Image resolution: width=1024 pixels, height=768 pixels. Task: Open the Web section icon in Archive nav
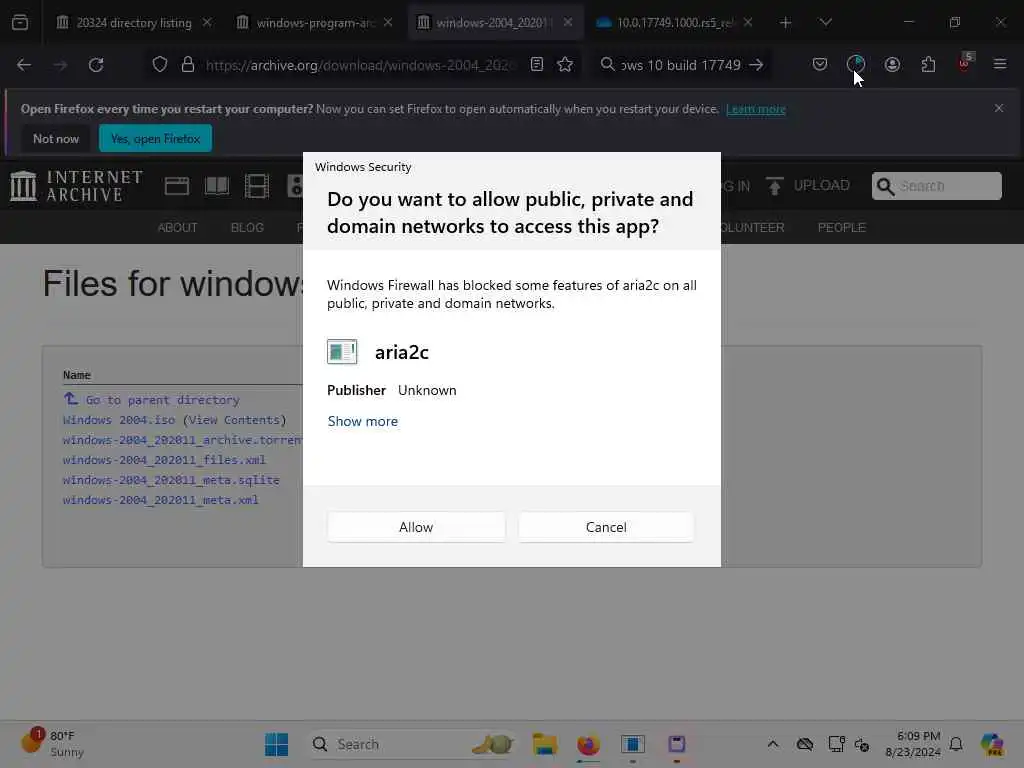pyautogui.click(x=177, y=187)
